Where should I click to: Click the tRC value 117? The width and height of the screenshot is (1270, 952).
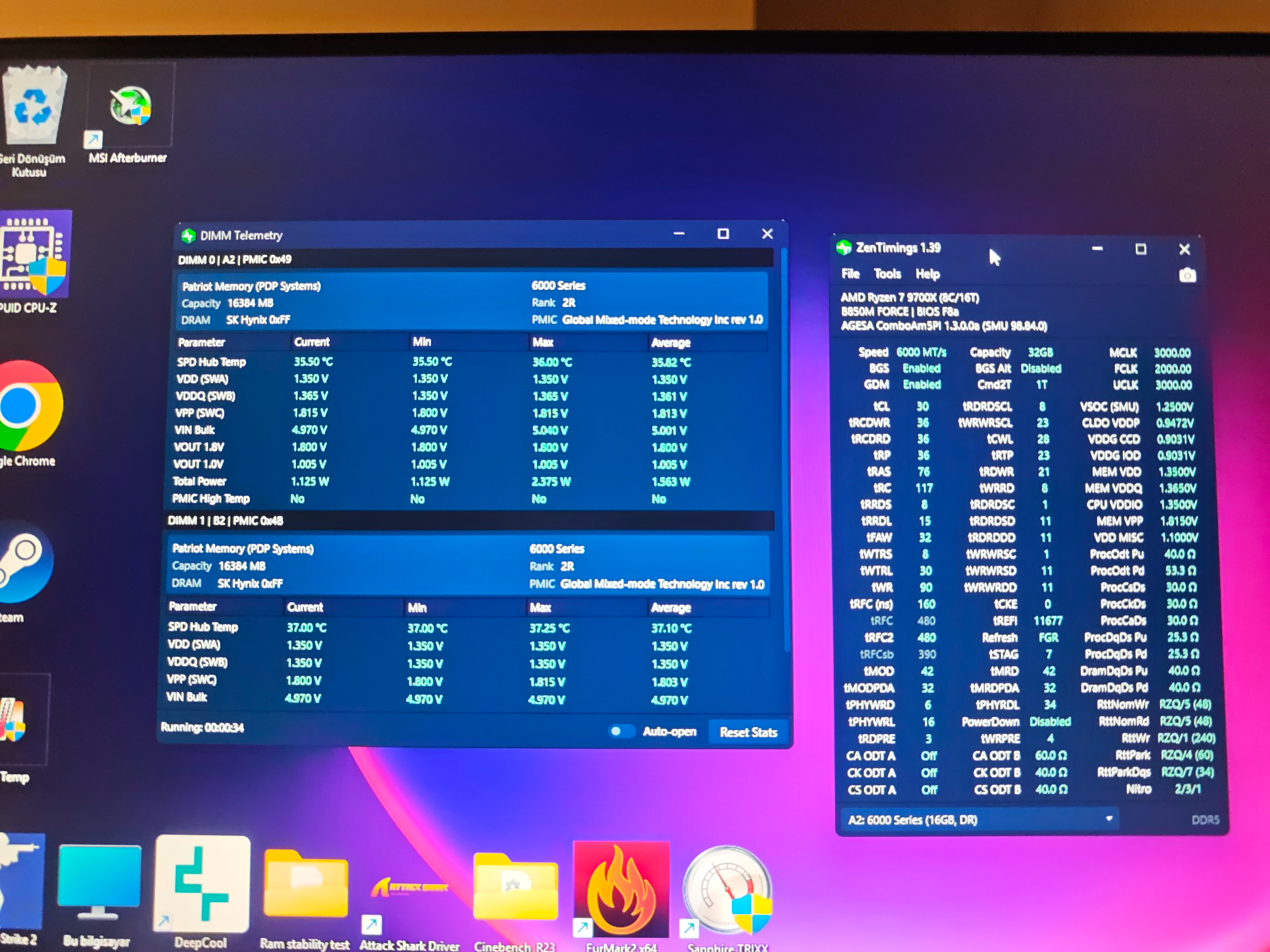[x=924, y=488]
